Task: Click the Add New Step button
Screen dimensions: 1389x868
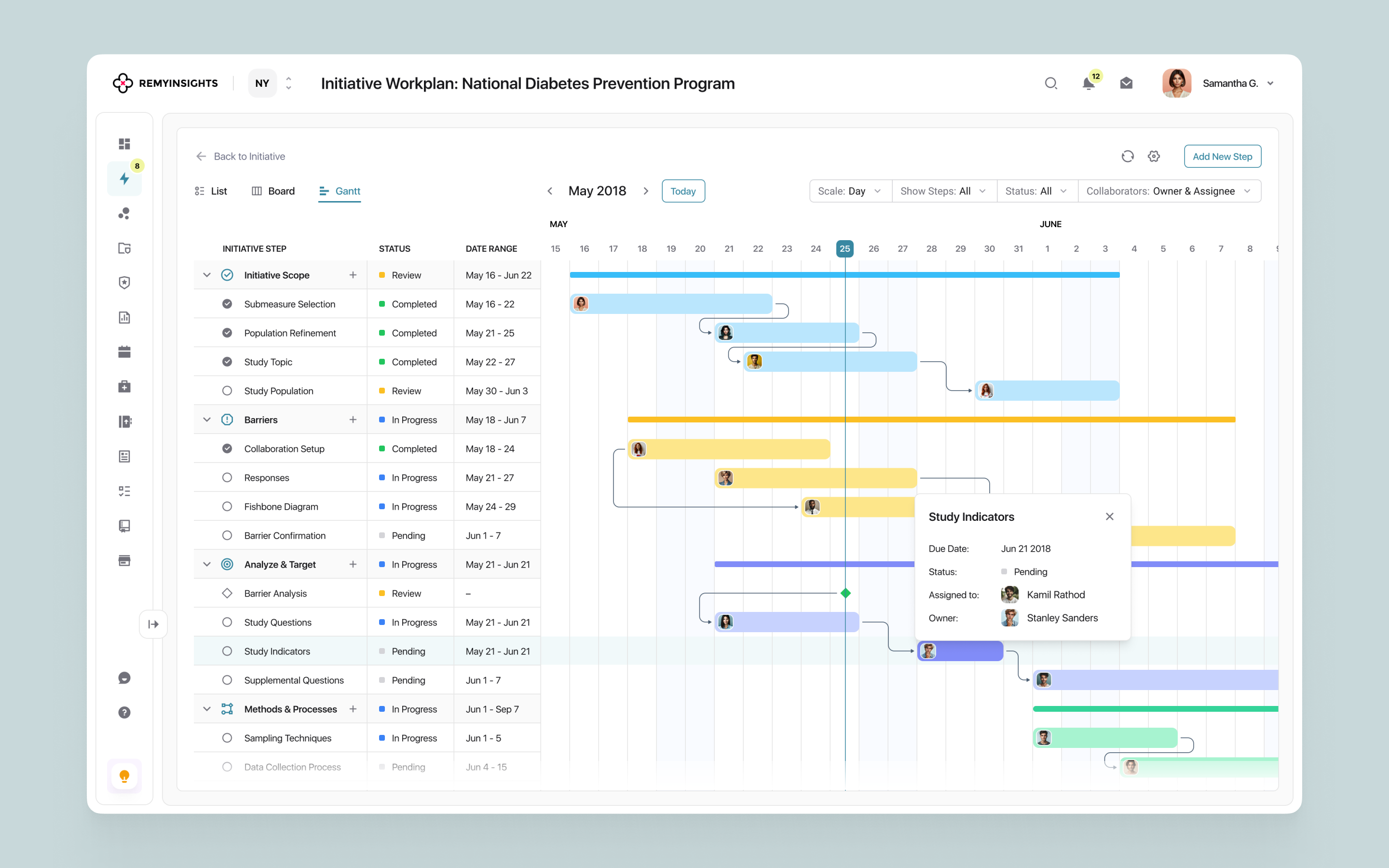Action: [x=1222, y=156]
